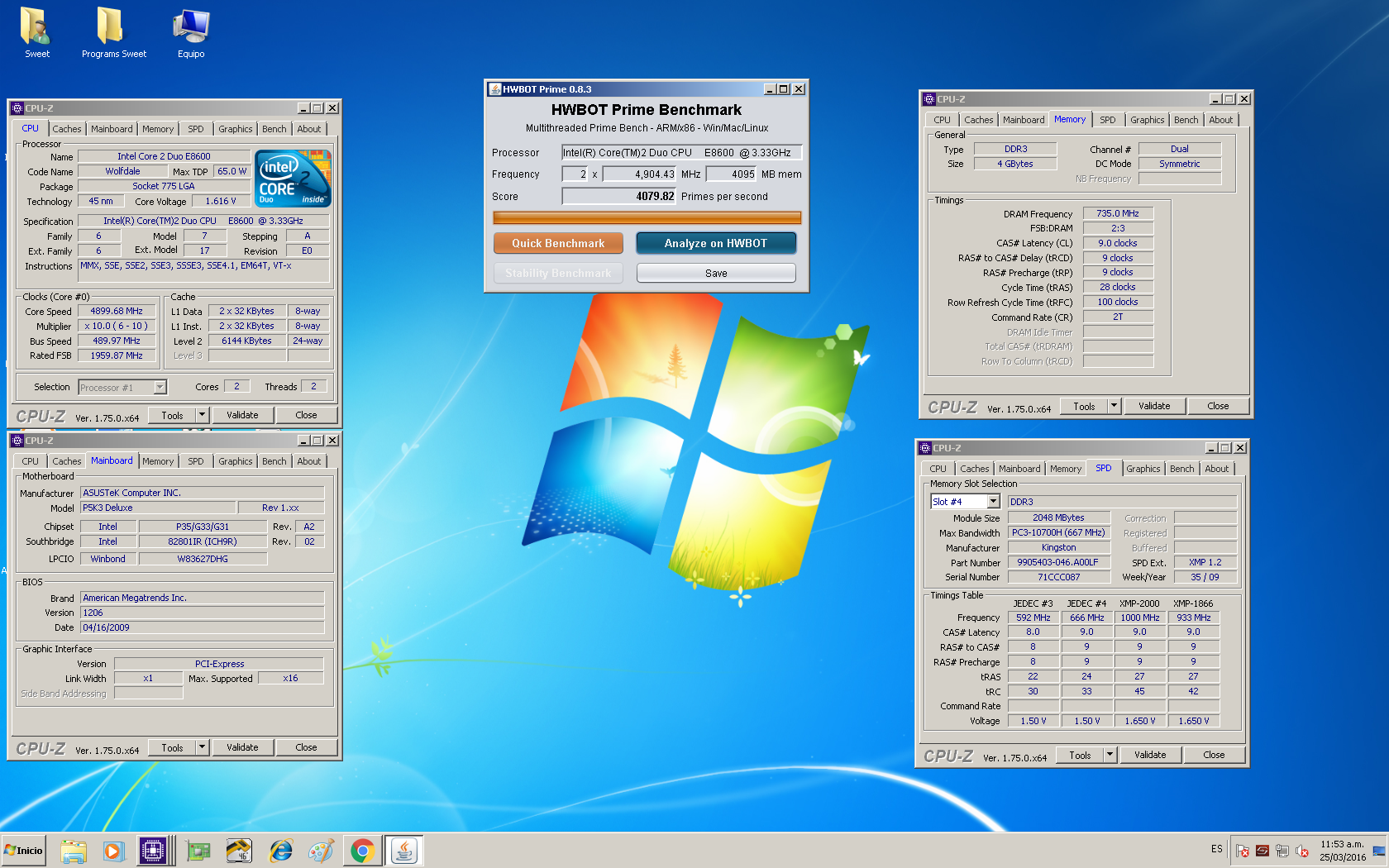Viewport: 1389px width, 868px height.
Task: Switch to the Mainboard tab in the Memory window
Action: 1024,120
